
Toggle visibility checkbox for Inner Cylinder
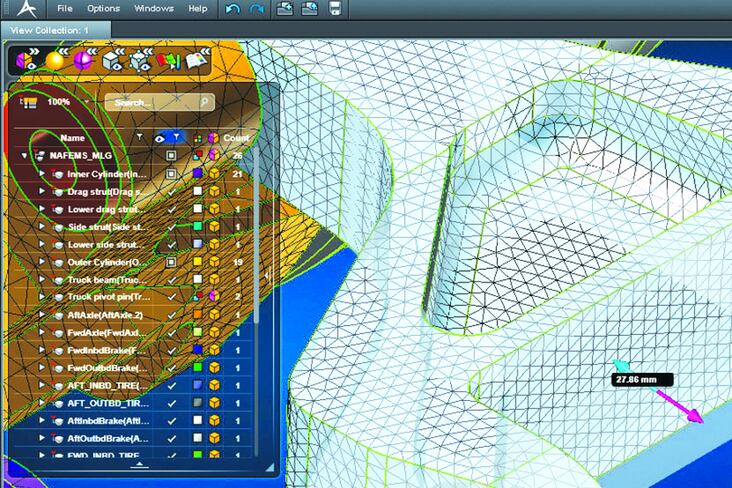coord(171,174)
